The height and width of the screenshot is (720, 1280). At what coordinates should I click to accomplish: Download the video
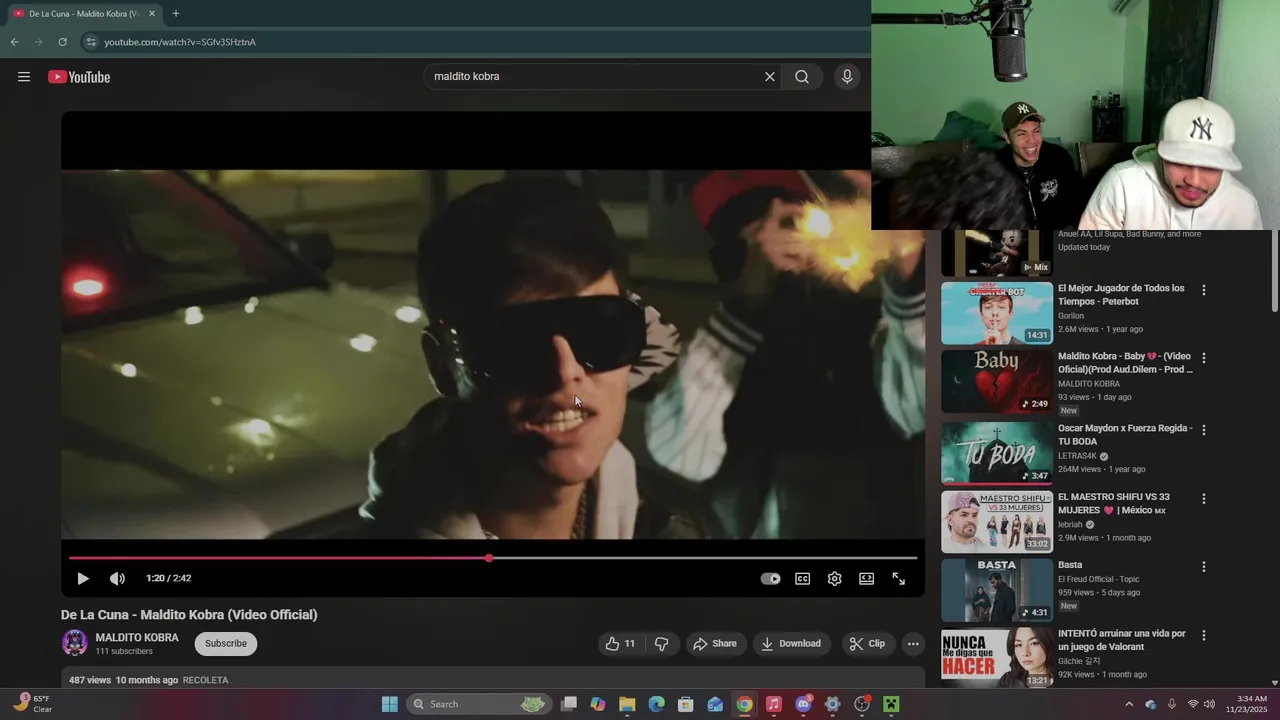[x=791, y=644]
